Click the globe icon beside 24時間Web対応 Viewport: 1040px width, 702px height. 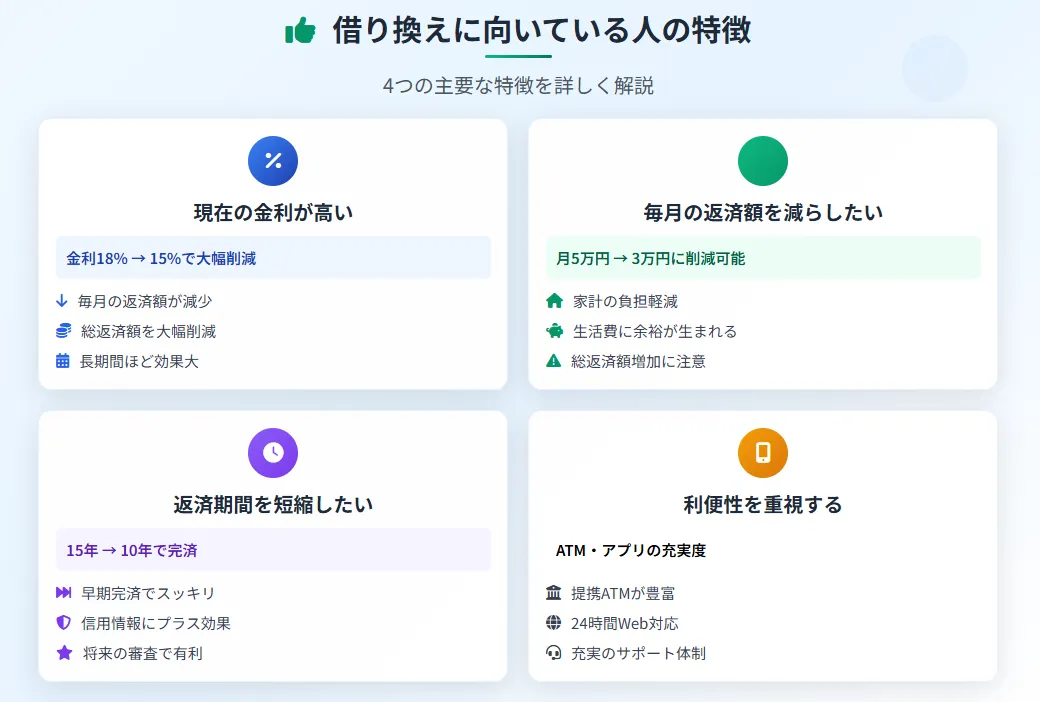(x=554, y=622)
